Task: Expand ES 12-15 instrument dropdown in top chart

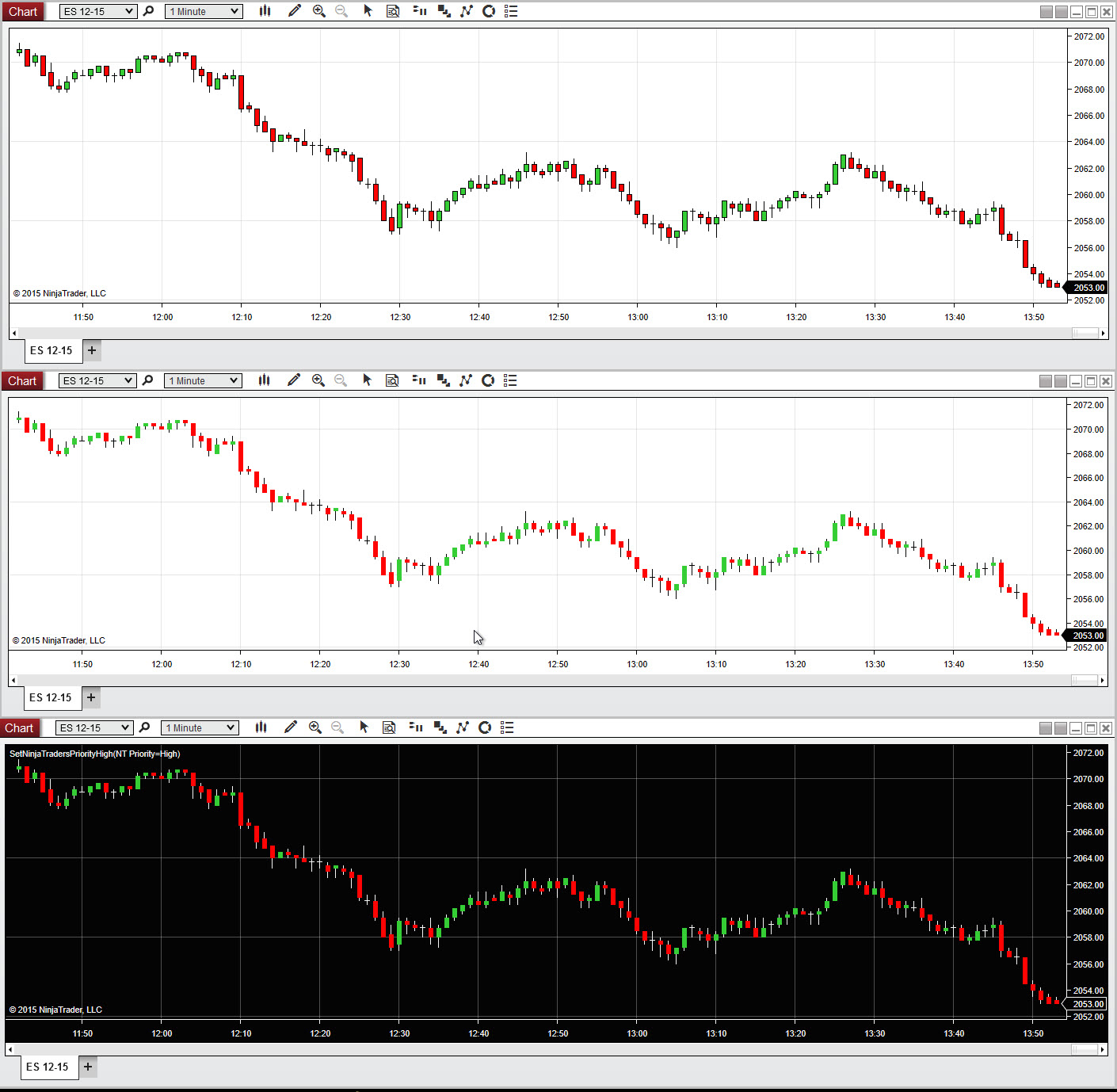Action: click(x=98, y=11)
